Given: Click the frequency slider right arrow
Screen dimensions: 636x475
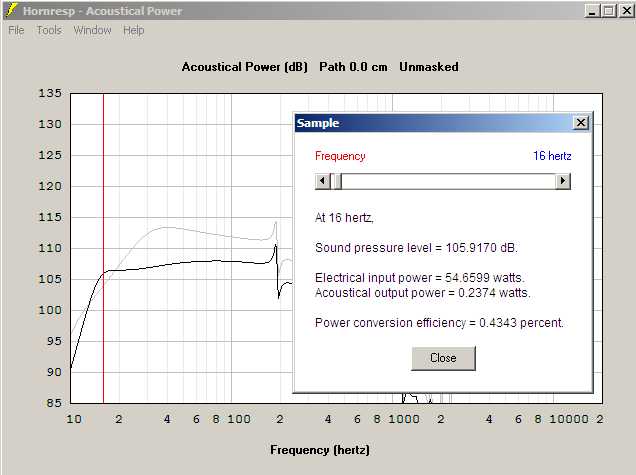Looking at the screenshot, I should click(563, 181).
